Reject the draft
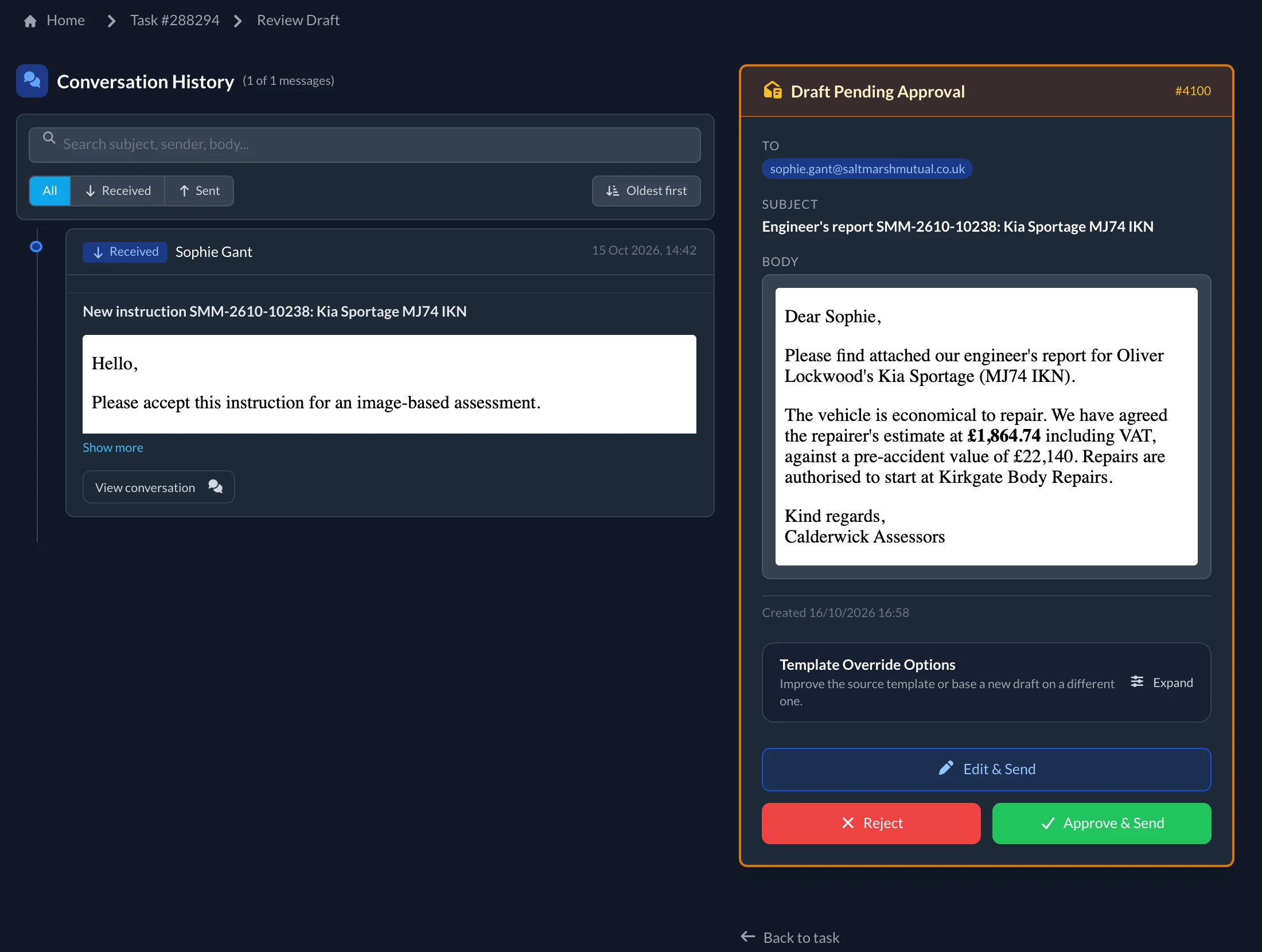This screenshot has height=952, width=1262. tap(871, 824)
